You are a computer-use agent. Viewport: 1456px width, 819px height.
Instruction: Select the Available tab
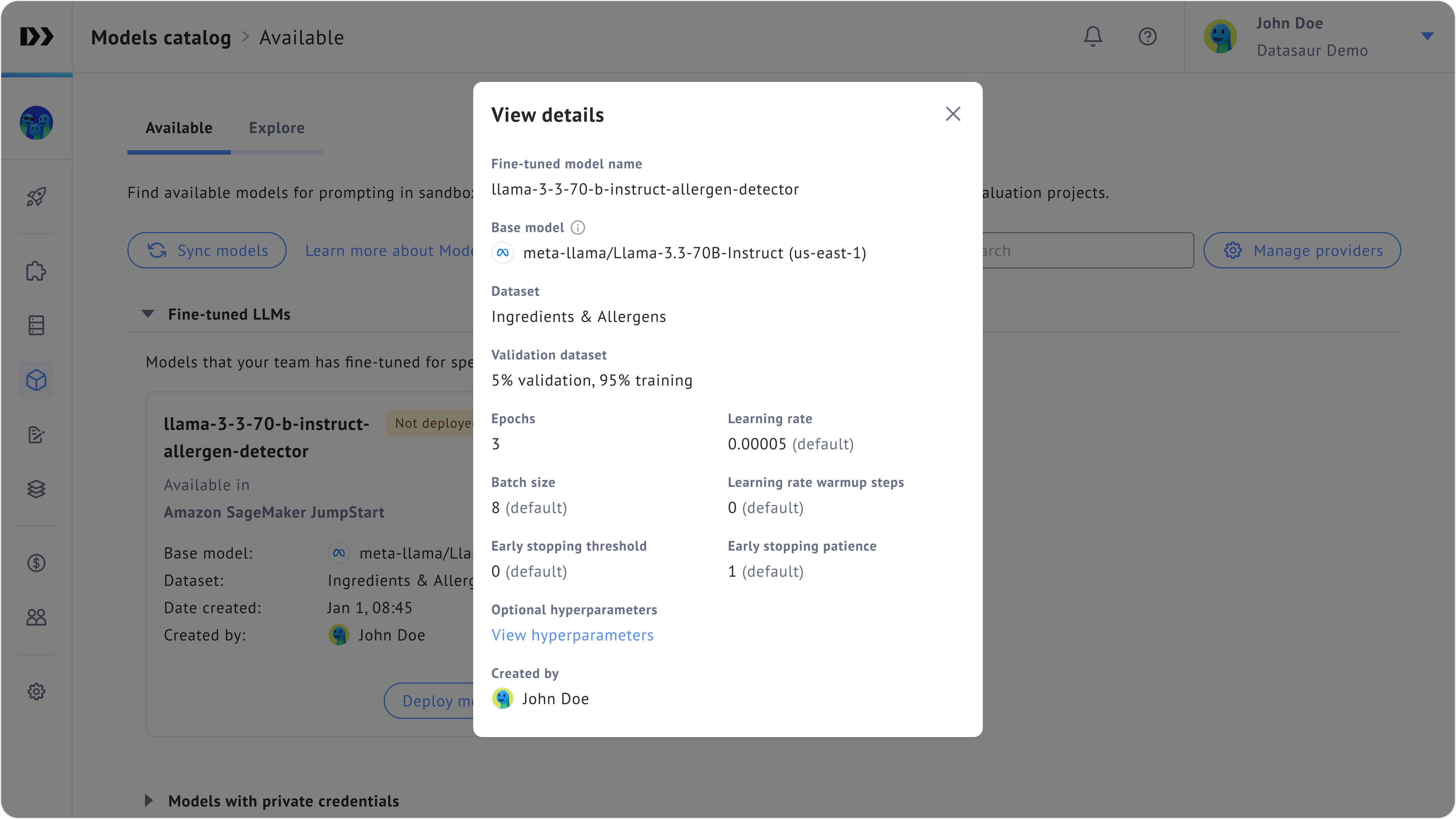(x=179, y=128)
